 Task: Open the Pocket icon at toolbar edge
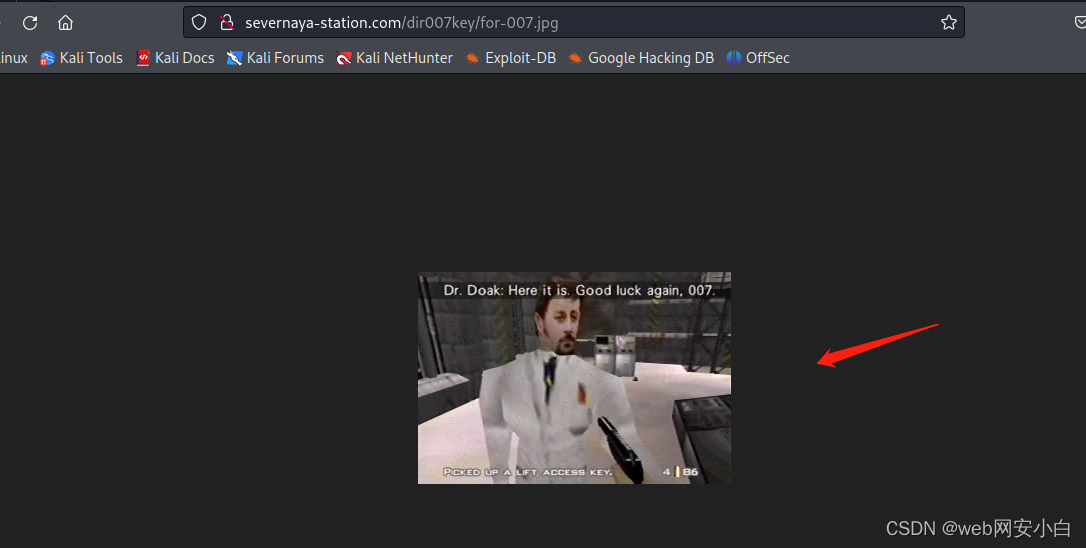[x=1080, y=22]
